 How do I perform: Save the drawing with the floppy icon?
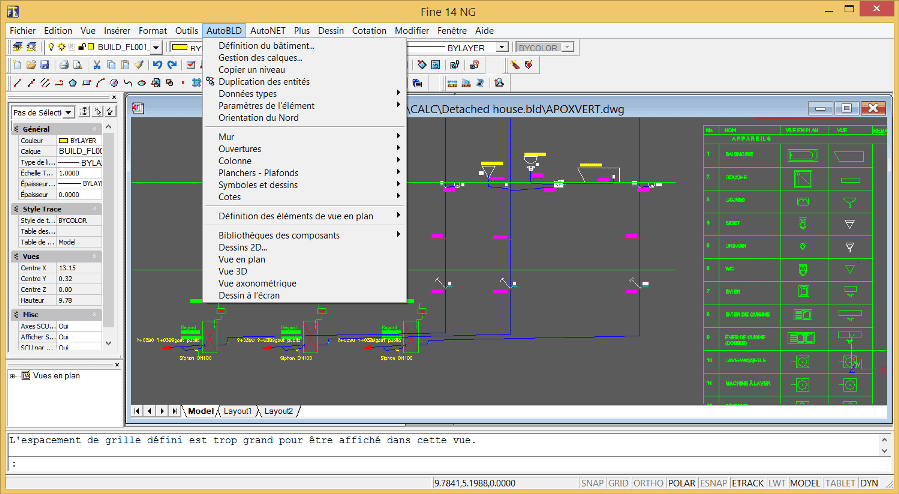point(44,65)
